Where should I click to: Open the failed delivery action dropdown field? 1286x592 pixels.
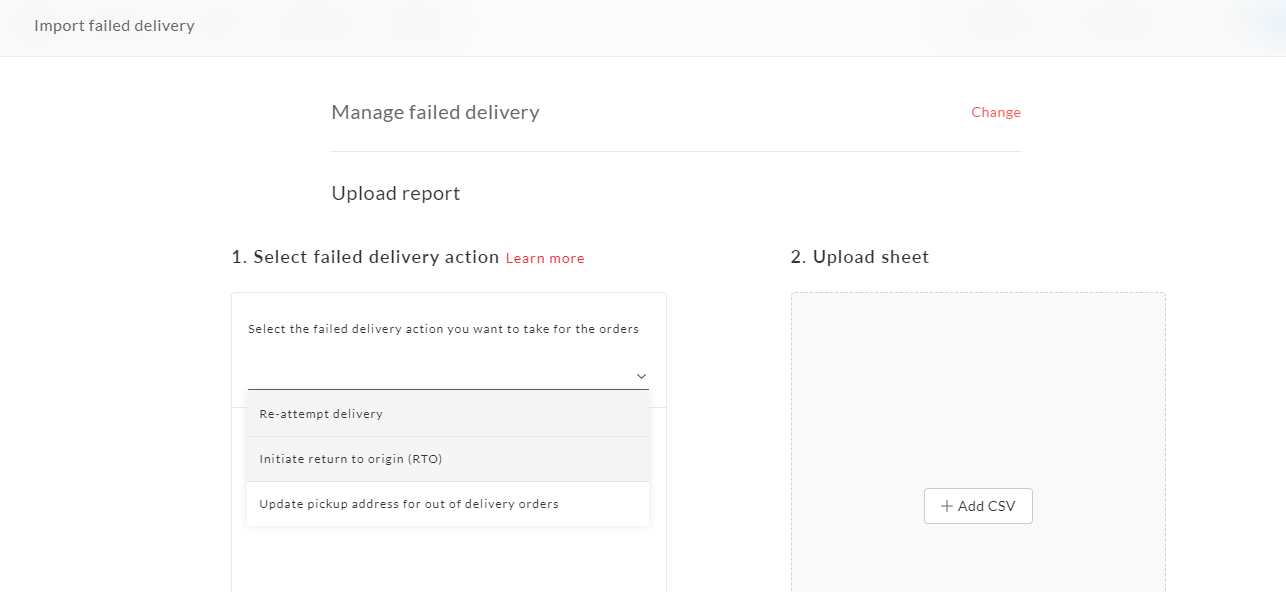448,375
